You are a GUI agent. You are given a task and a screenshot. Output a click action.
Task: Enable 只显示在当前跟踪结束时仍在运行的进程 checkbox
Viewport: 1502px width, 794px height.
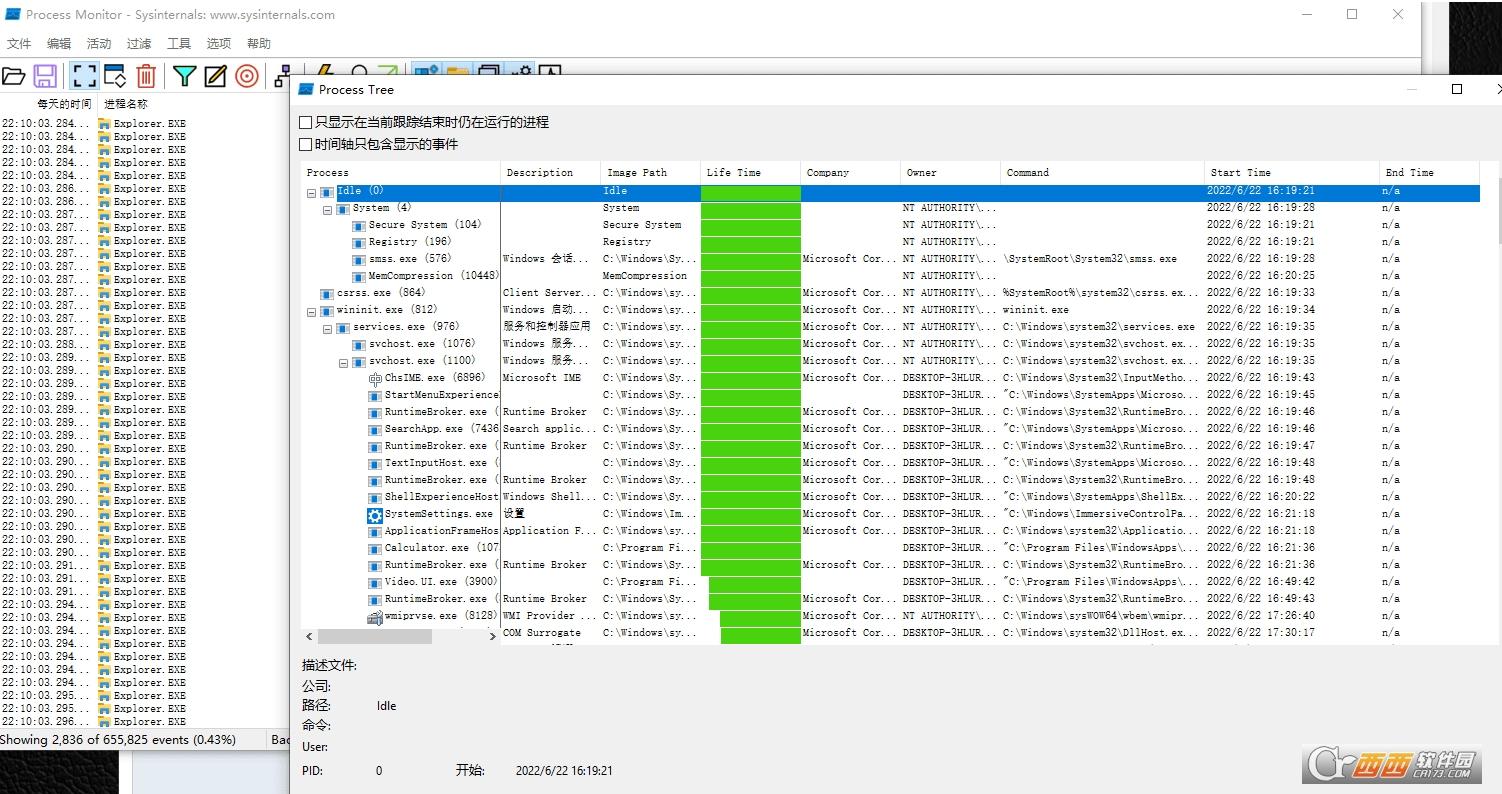tap(306, 122)
